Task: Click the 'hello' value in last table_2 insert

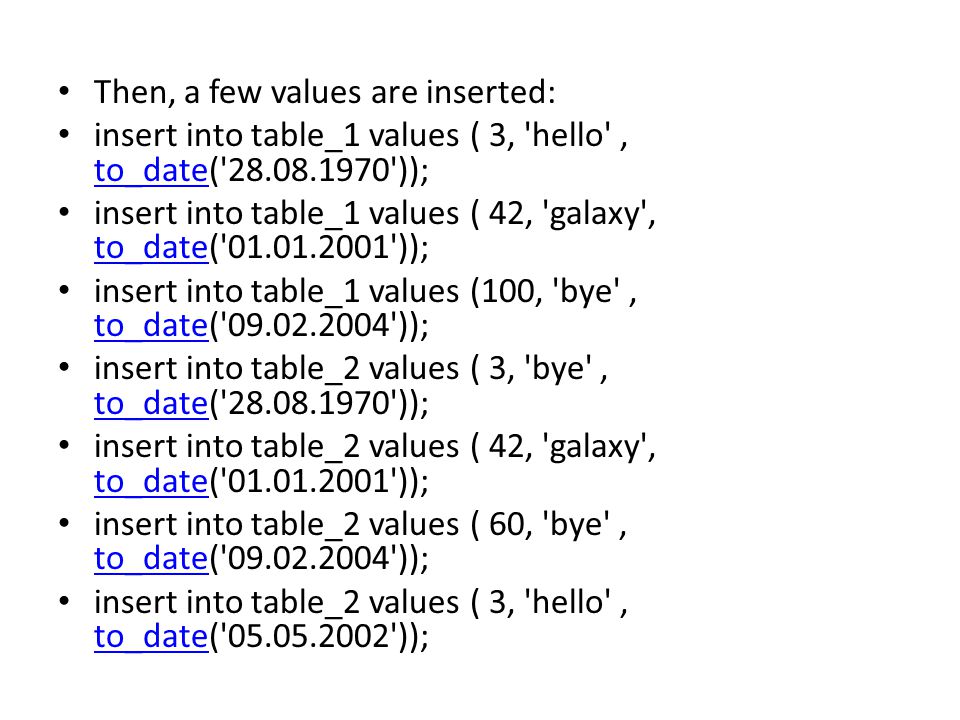Action: [x=568, y=602]
